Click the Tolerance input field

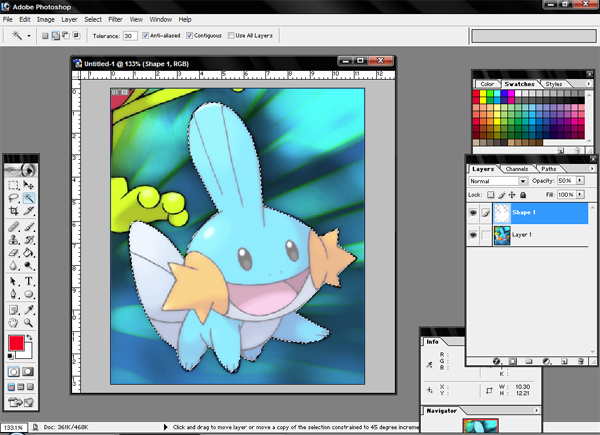click(x=130, y=36)
